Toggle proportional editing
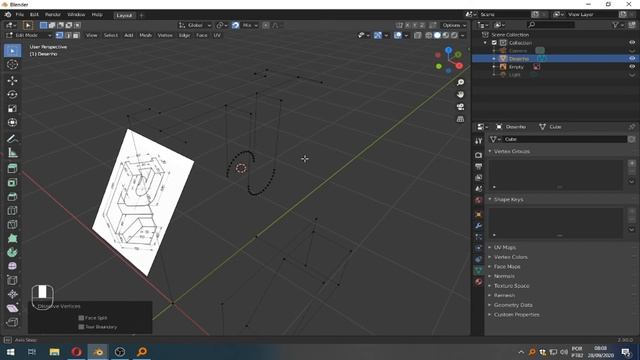Image resolution: width=640 pixels, height=360 pixels. pos(266,25)
